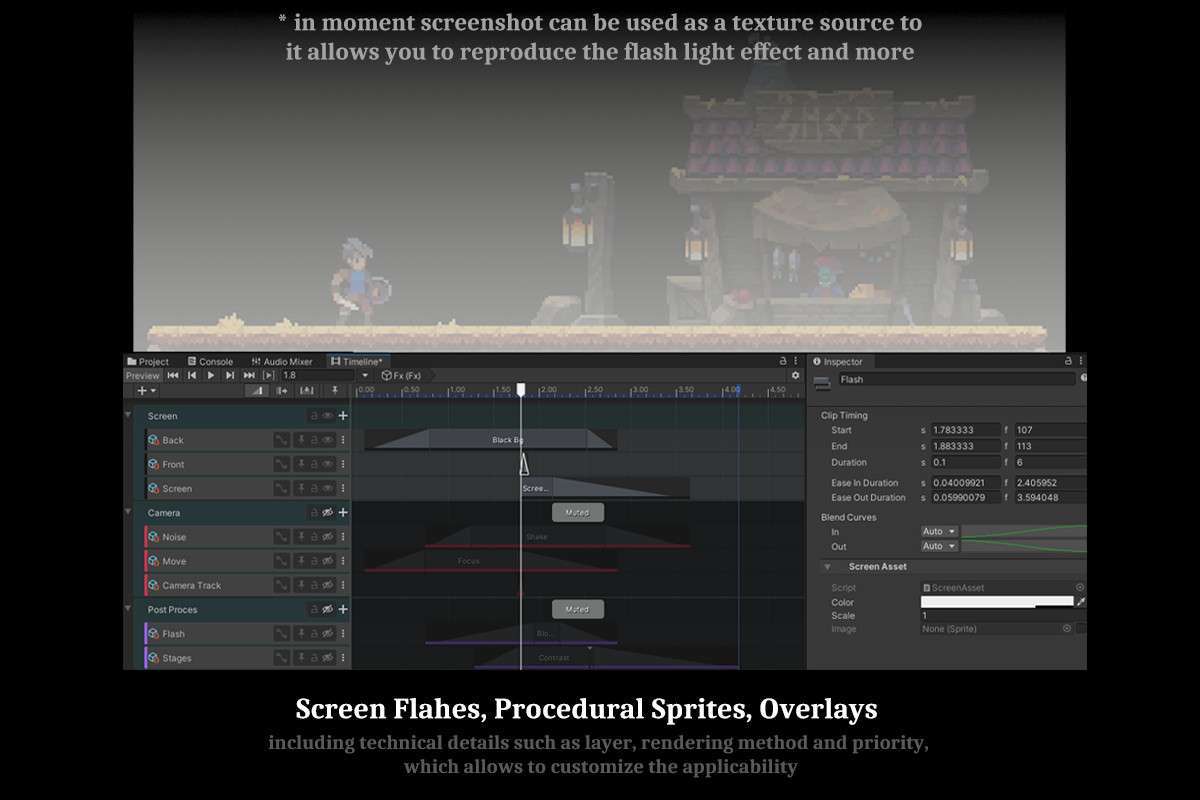
Task: Switch to the Console tab
Action: pos(210,361)
